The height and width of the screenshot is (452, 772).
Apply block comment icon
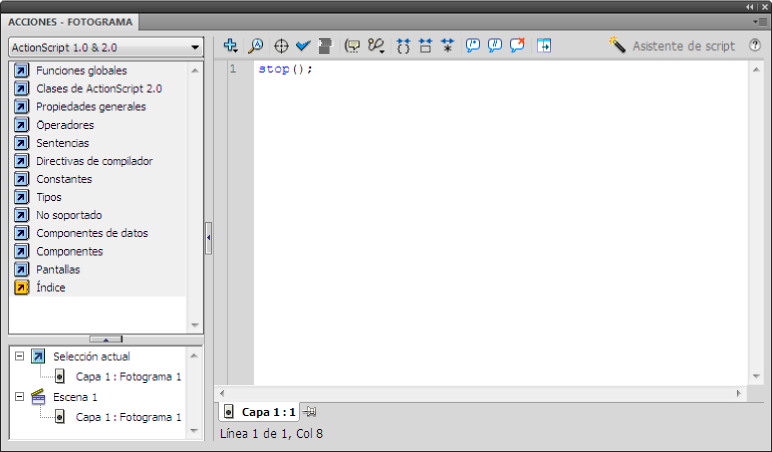[473, 46]
